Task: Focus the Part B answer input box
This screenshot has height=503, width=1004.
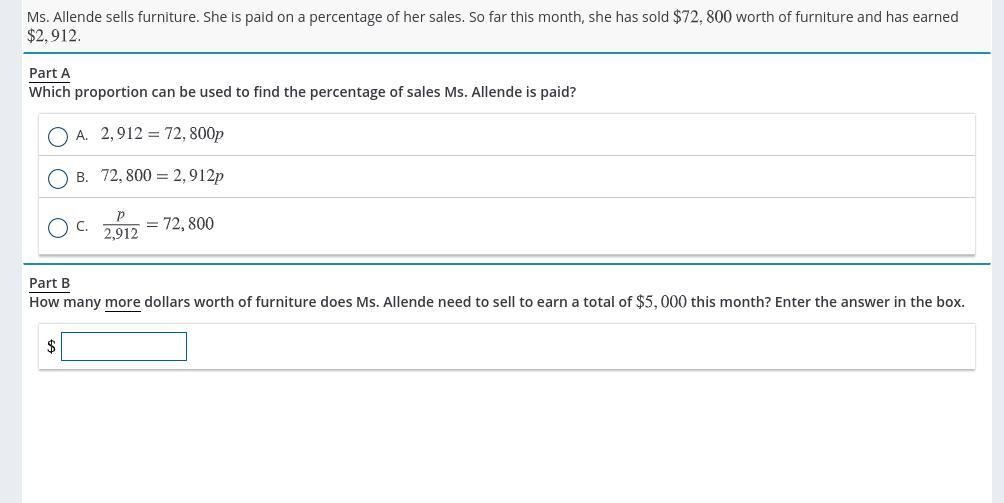Action: tap(124, 346)
